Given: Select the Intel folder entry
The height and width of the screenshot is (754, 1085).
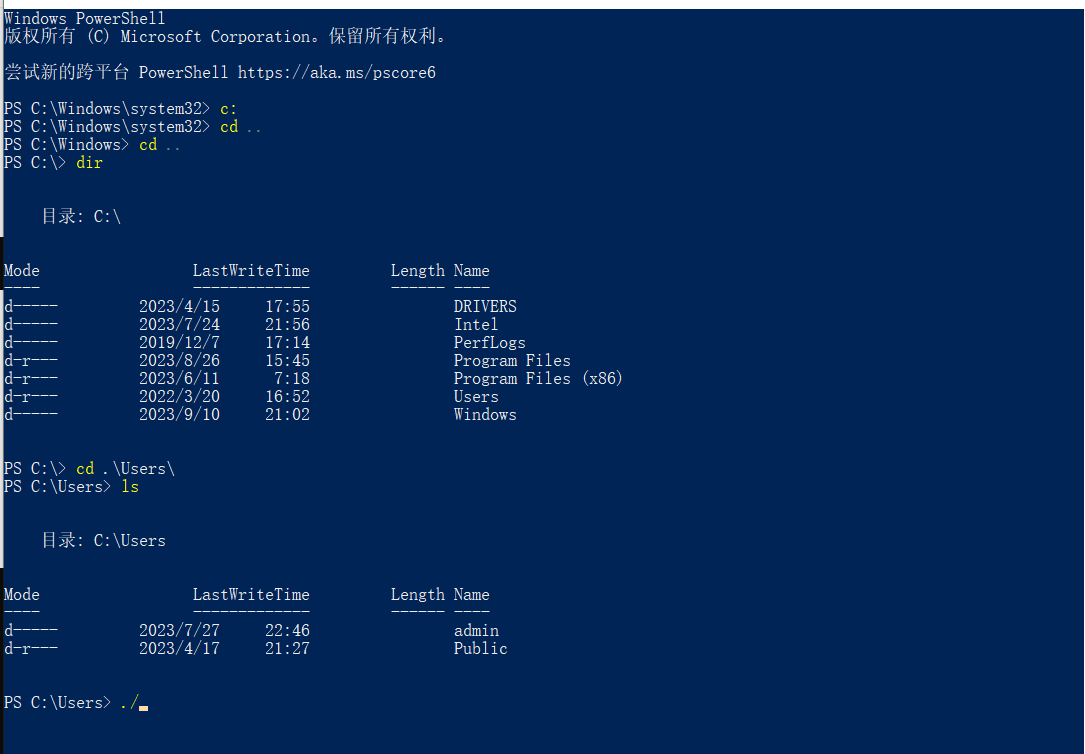Looking at the screenshot, I should 476,325.
